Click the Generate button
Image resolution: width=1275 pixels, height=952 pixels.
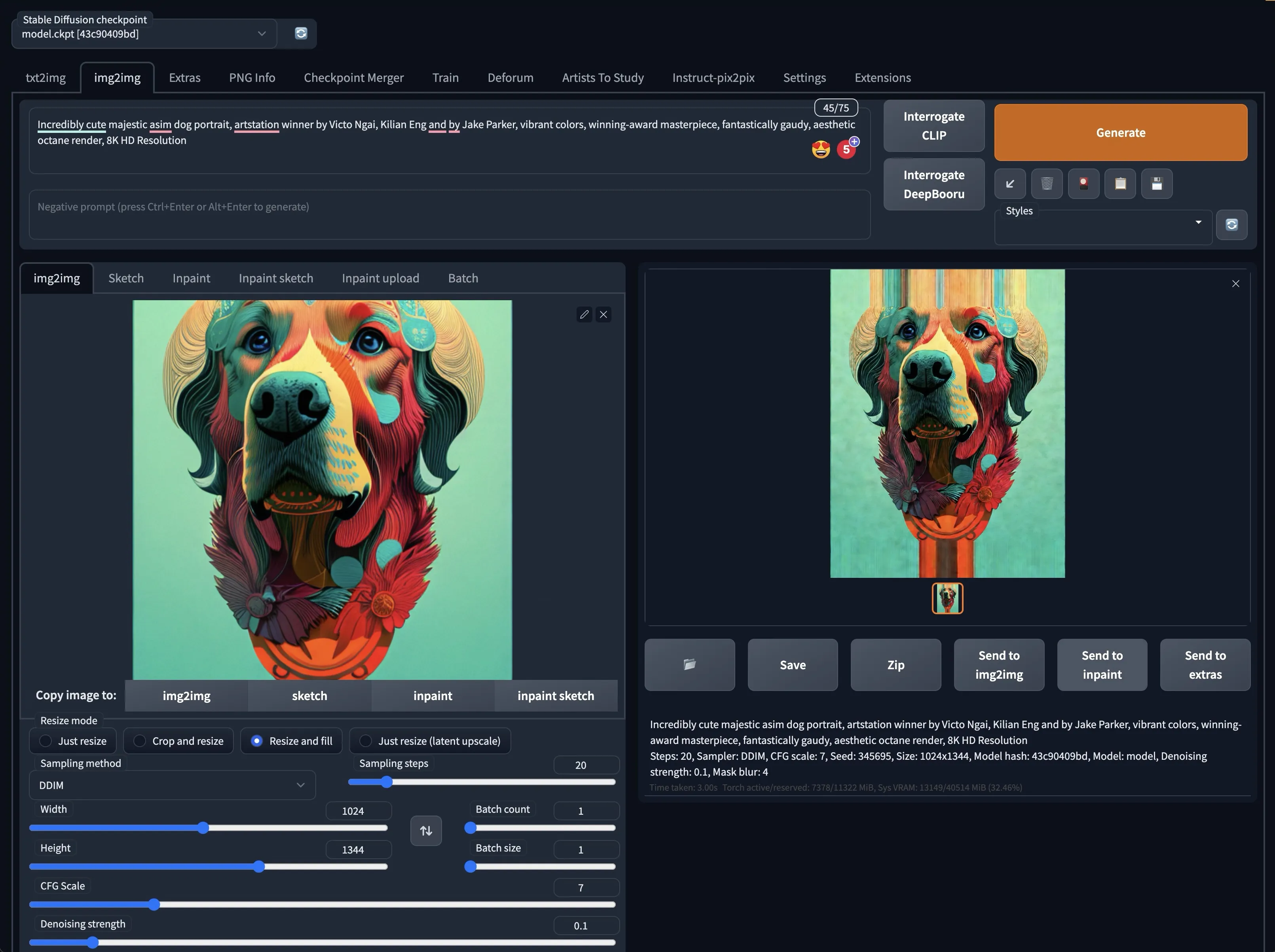1119,132
